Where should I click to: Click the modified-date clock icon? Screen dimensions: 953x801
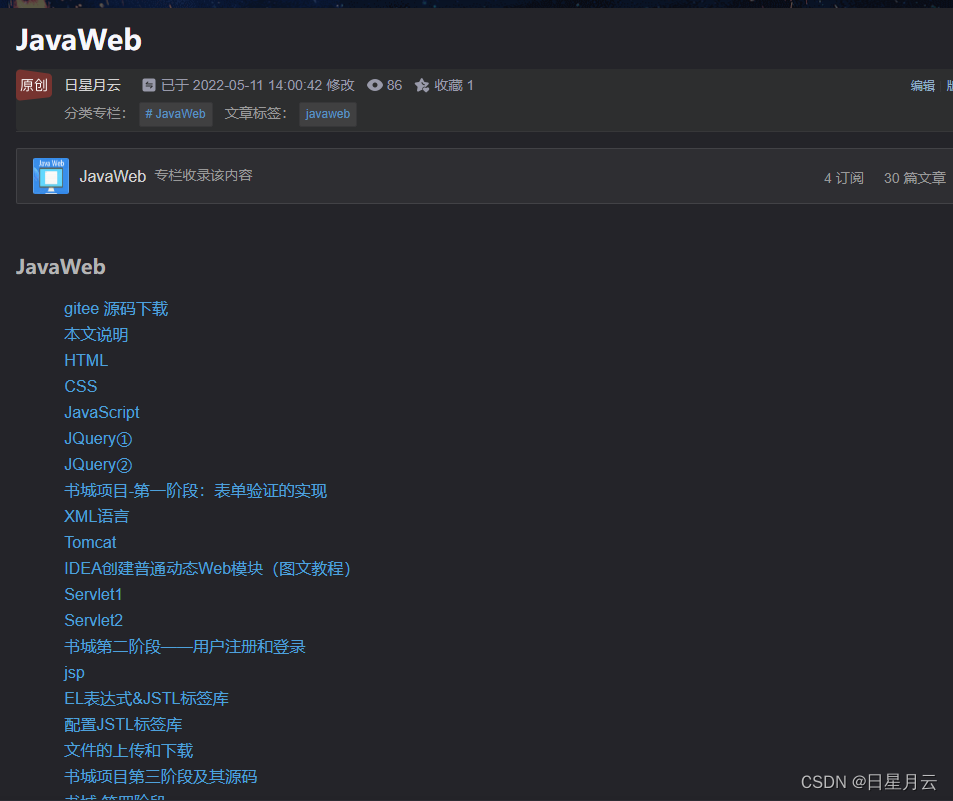coord(149,85)
